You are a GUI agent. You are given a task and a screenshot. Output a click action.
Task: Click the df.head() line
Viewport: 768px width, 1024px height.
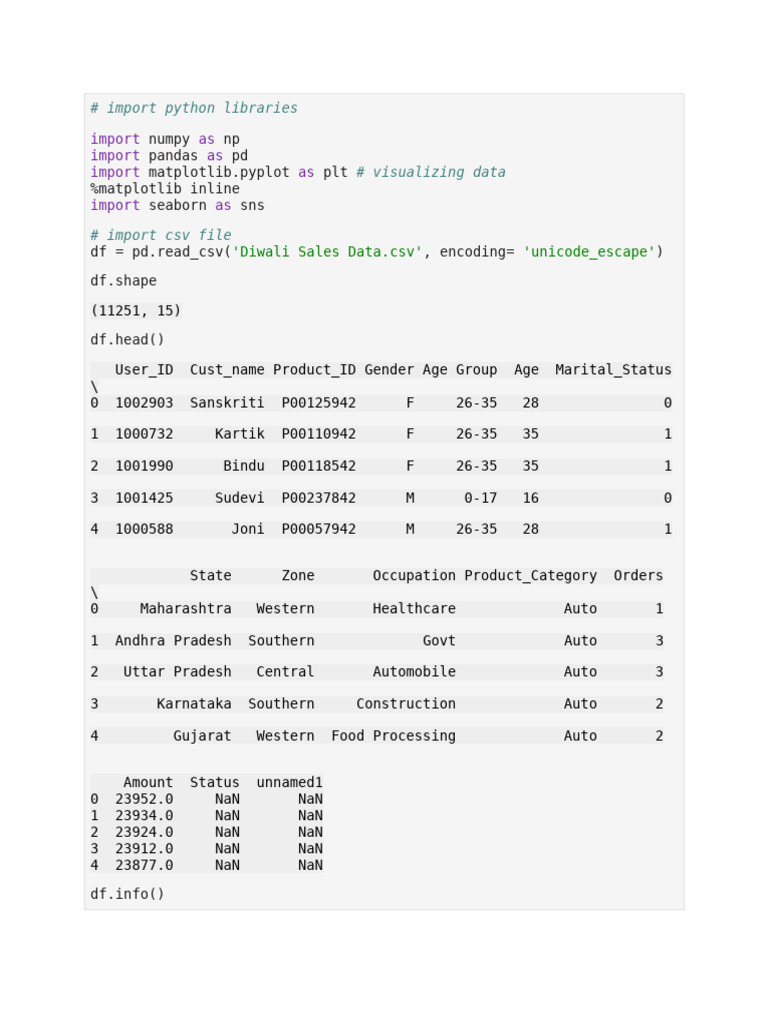pos(127,340)
